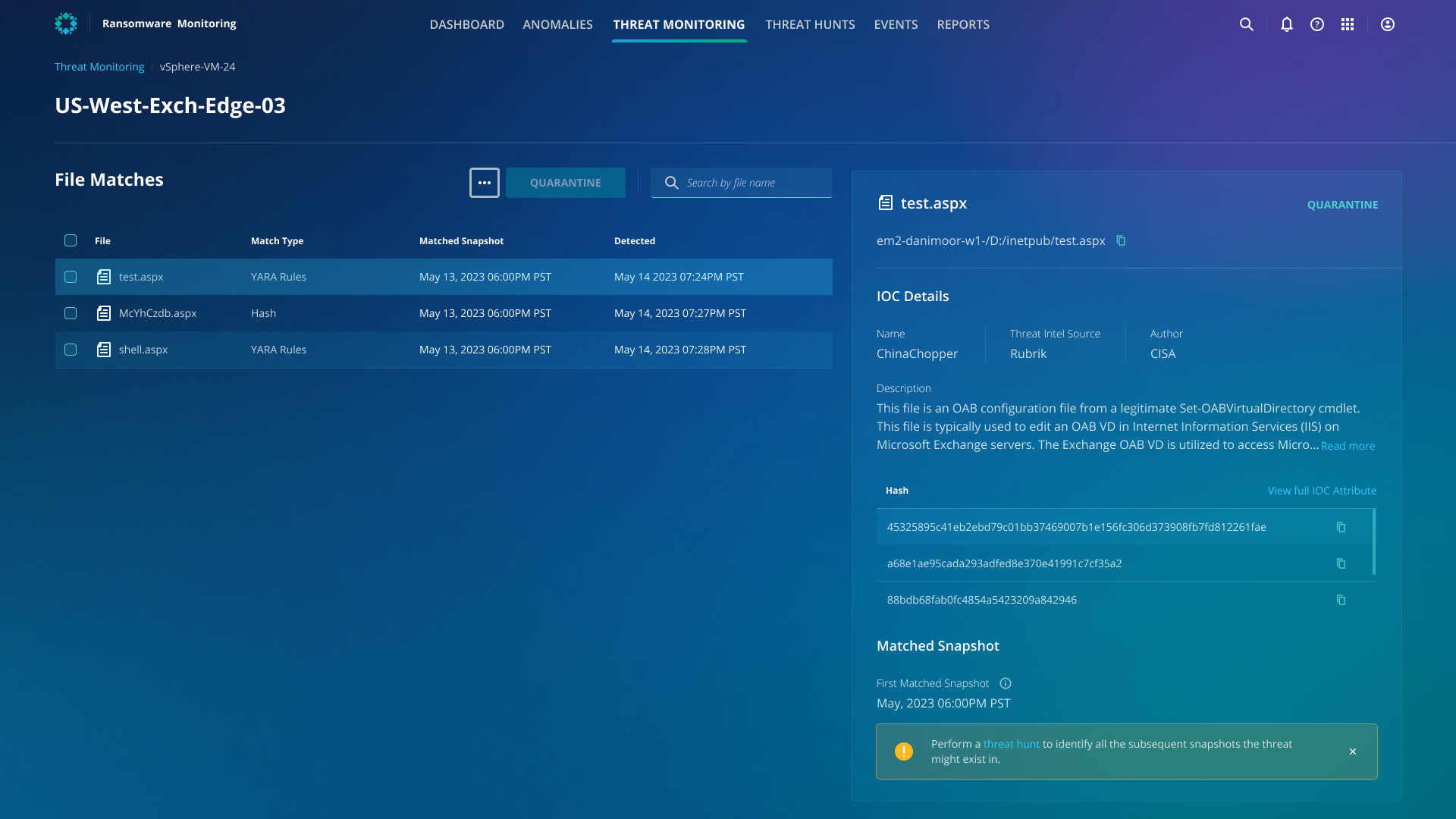This screenshot has width=1456, height=819.
Task: Click the Quarantine button above file table
Action: coord(566,183)
